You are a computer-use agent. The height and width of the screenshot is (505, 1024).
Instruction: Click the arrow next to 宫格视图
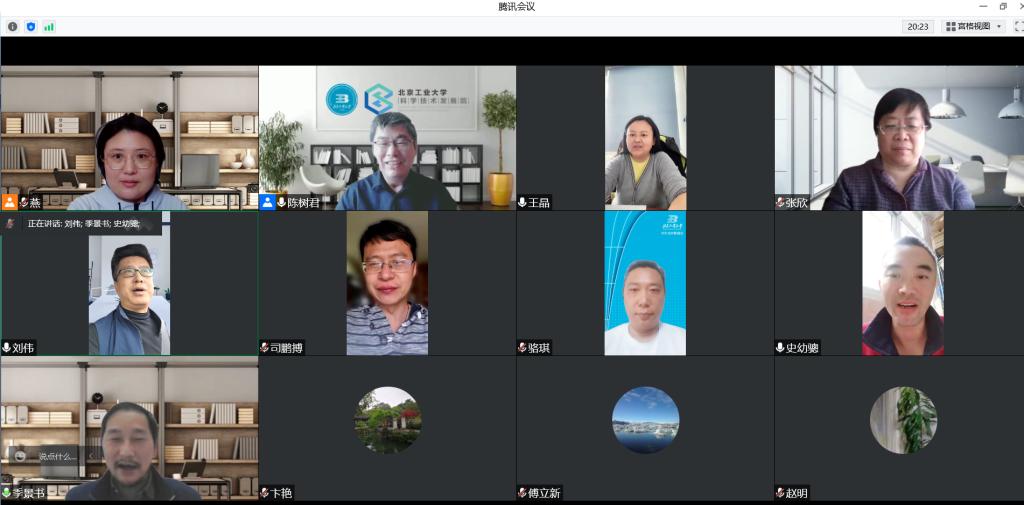[x=999, y=27]
